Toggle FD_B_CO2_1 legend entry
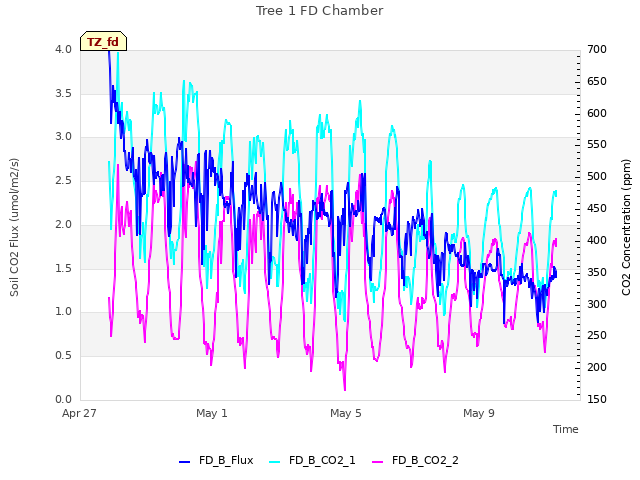 click(x=312, y=460)
